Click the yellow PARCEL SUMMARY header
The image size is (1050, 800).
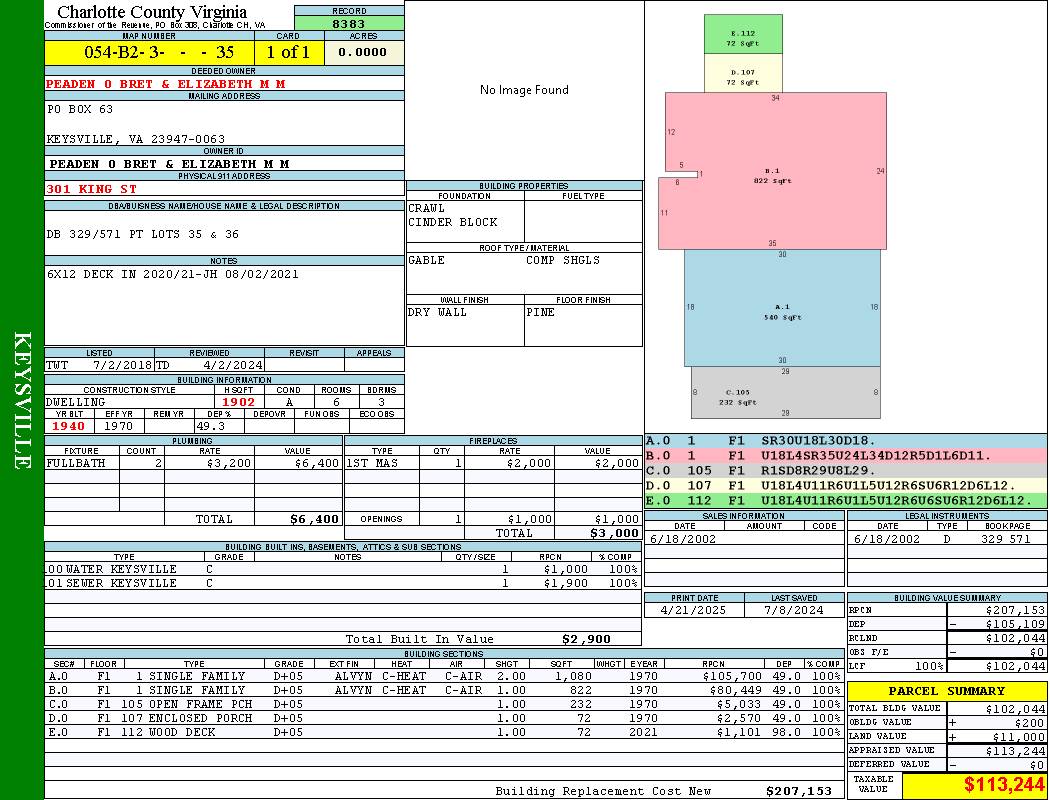946,691
